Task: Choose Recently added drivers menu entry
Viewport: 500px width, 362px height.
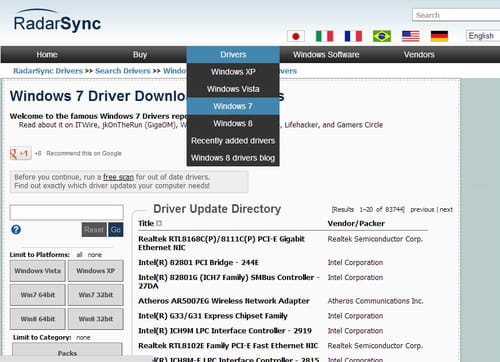Action: pyautogui.click(x=233, y=141)
